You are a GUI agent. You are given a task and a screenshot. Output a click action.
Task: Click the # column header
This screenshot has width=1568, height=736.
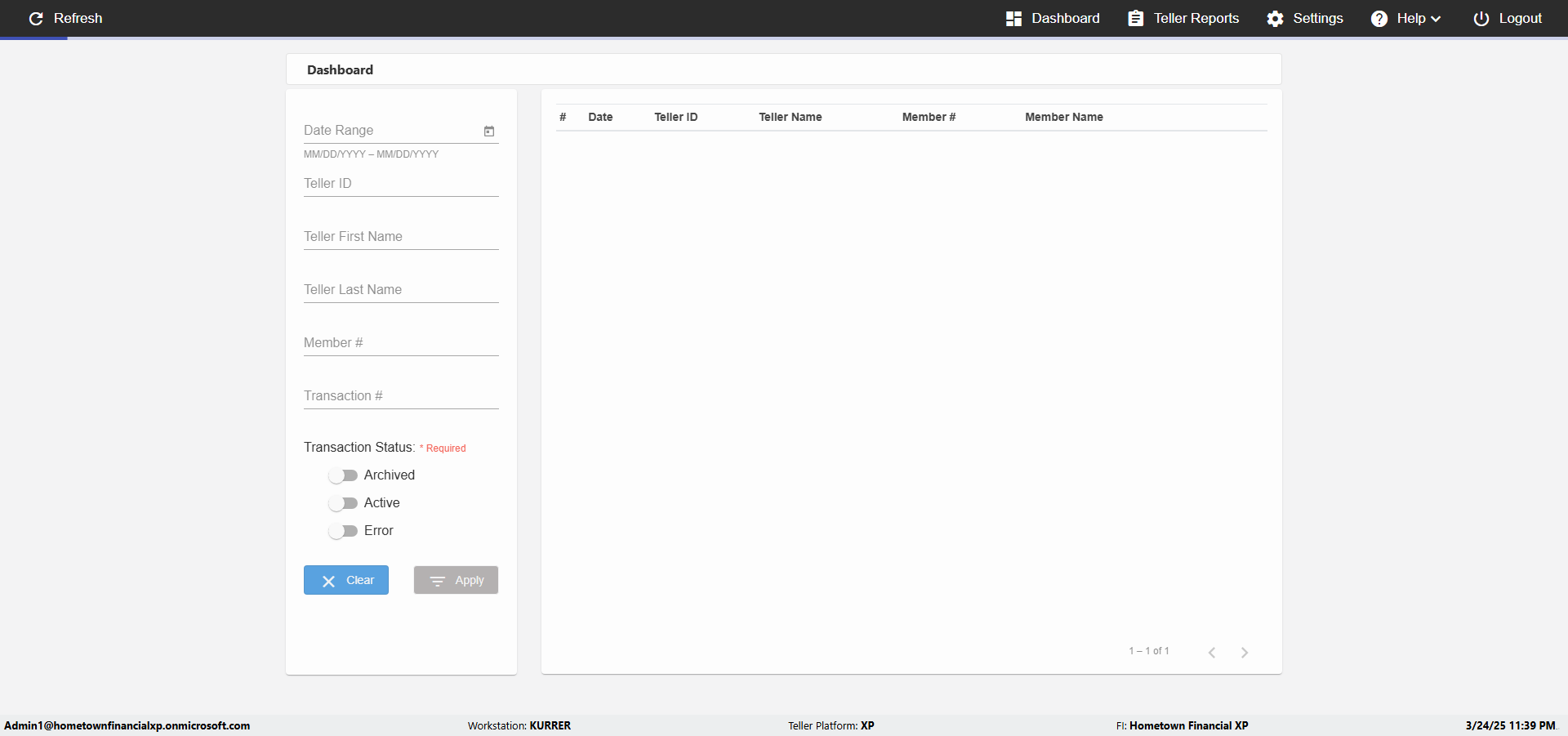coord(563,117)
